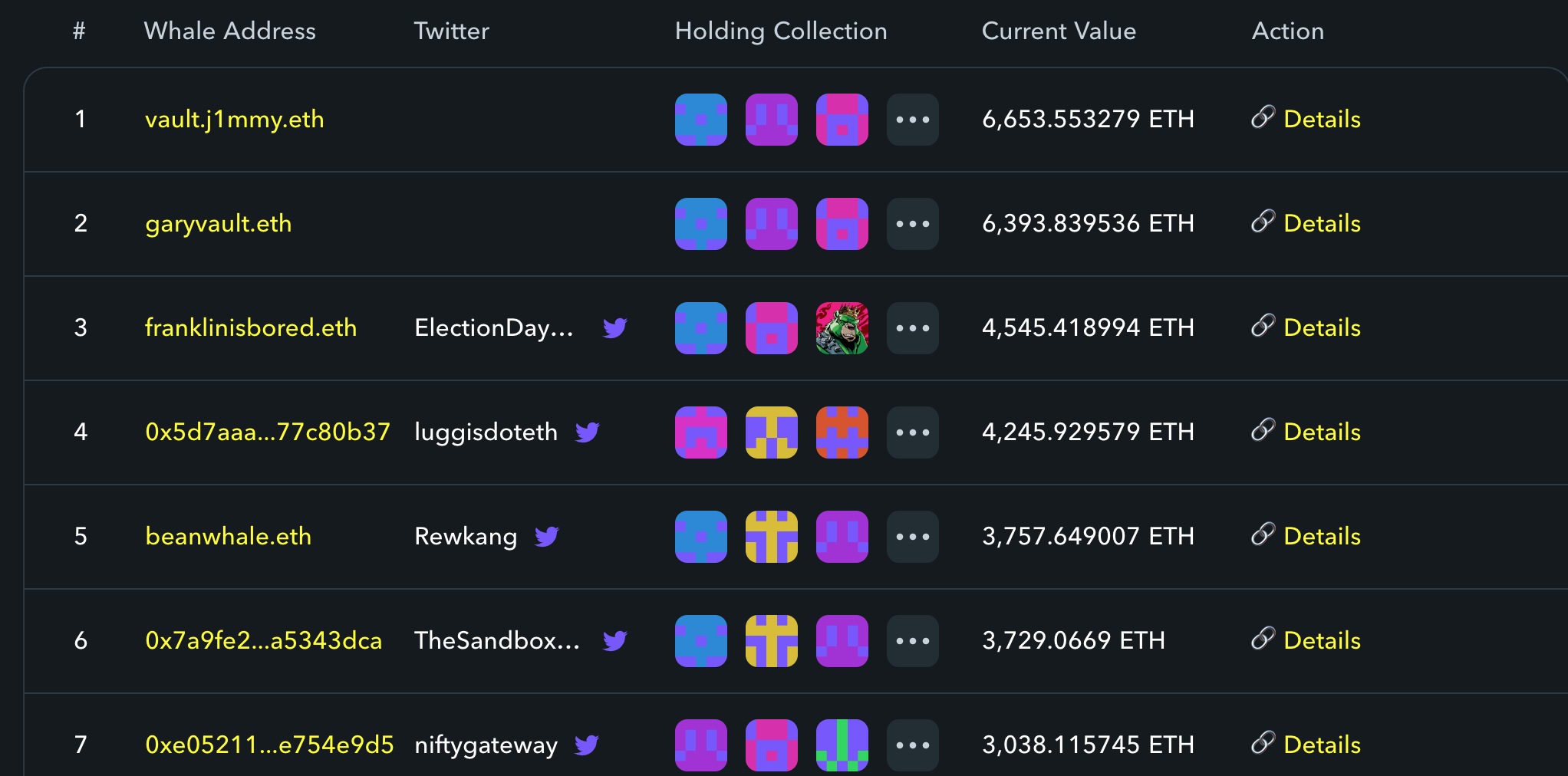Image resolution: width=1568 pixels, height=776 pixels.
Task: Open Details for garyvault.eth
Action: tap(1321, 224)
